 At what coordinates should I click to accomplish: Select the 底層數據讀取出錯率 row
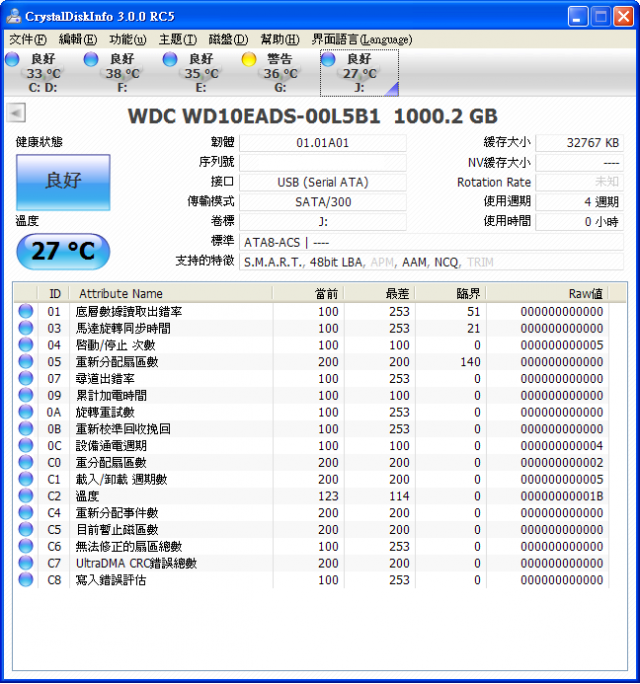pyautogui.click(x=312, y=311)
